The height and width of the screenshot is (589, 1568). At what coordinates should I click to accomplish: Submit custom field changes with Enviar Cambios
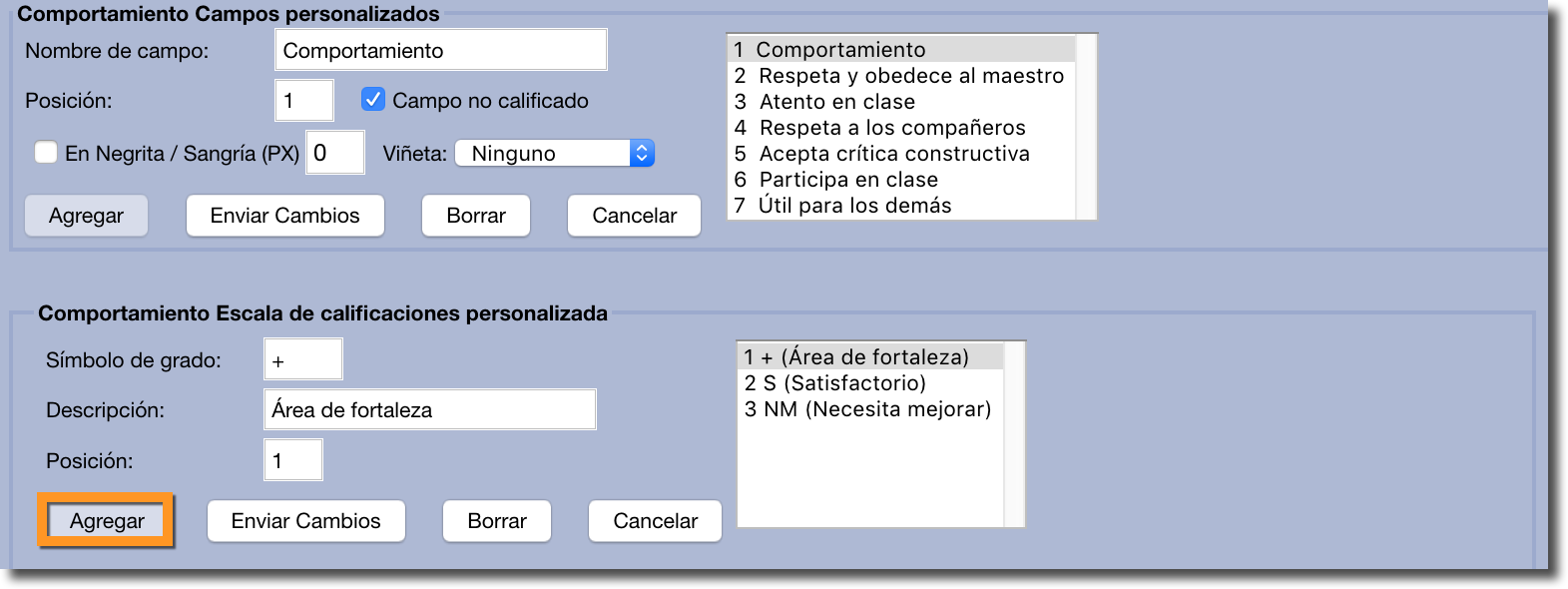pos(284,216)
